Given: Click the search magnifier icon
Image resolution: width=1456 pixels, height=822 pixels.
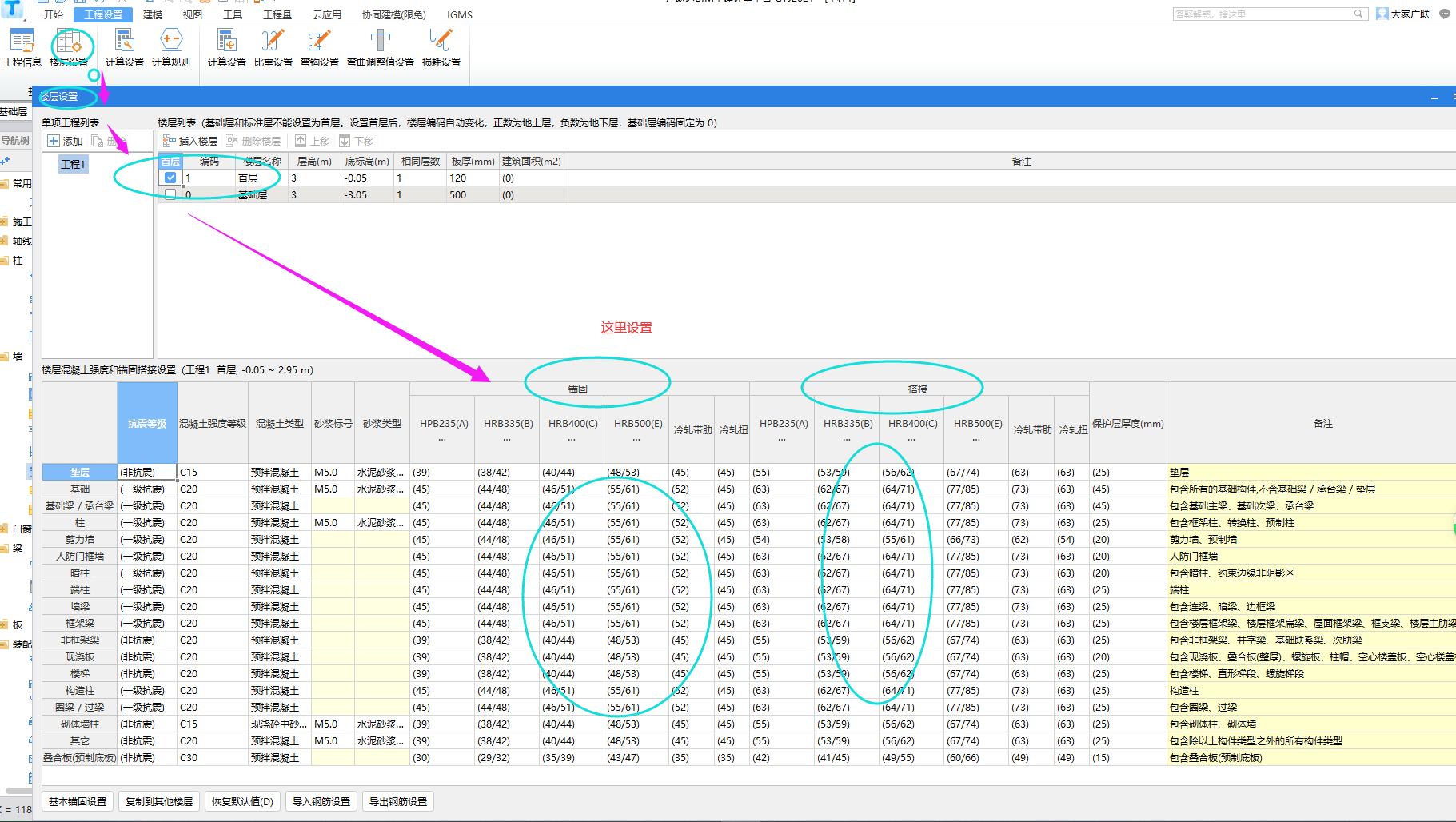Looking at the screenshot, I should tap(1358, 14).
